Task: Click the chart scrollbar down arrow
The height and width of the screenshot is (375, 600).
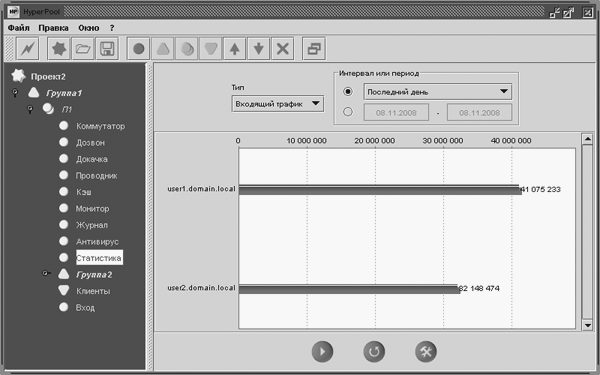Action: pyautogui.click(x=587, y=325)
